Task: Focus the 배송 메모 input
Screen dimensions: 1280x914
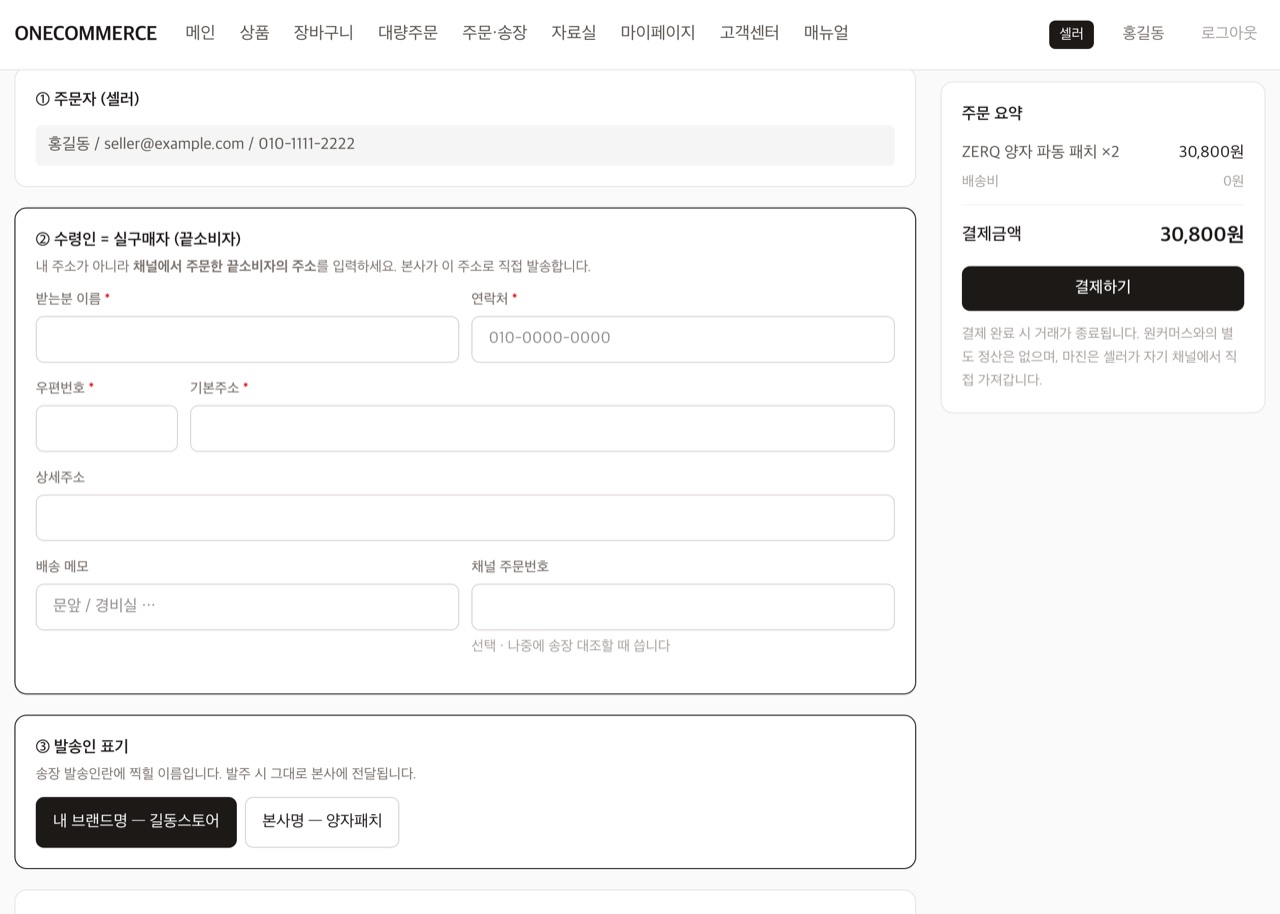Action: (x=247, y=607)
